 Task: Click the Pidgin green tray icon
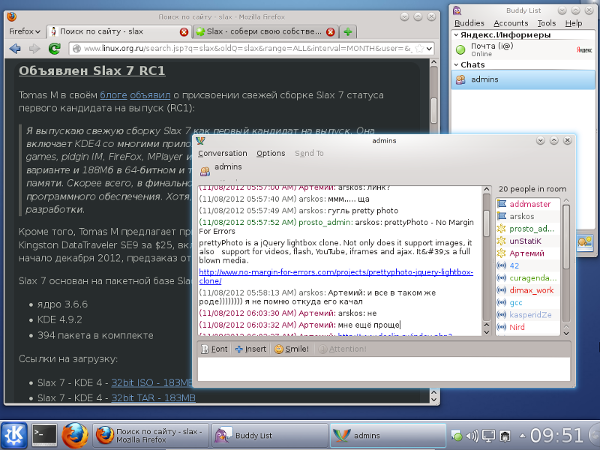pos(457,435)
